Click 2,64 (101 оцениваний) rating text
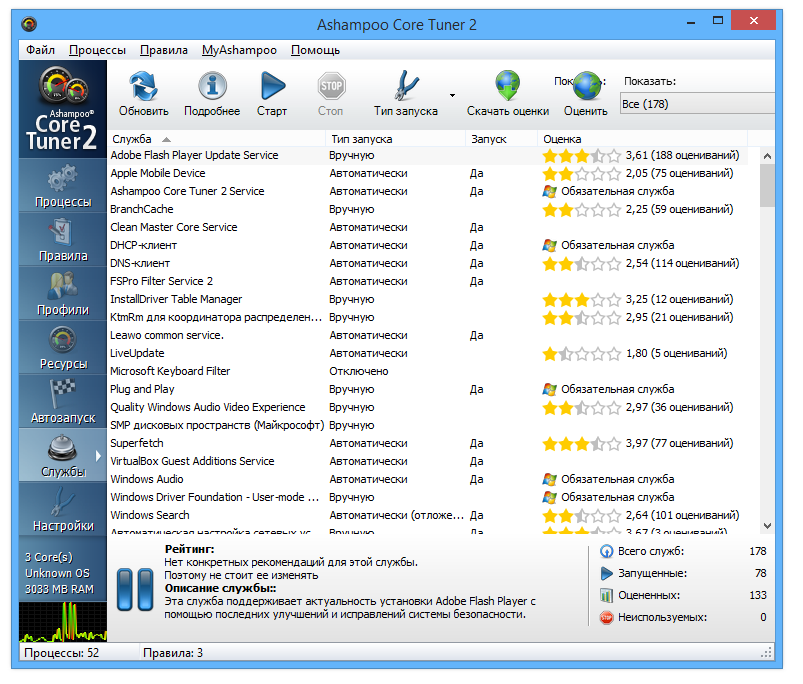 [x=682, y=515]
